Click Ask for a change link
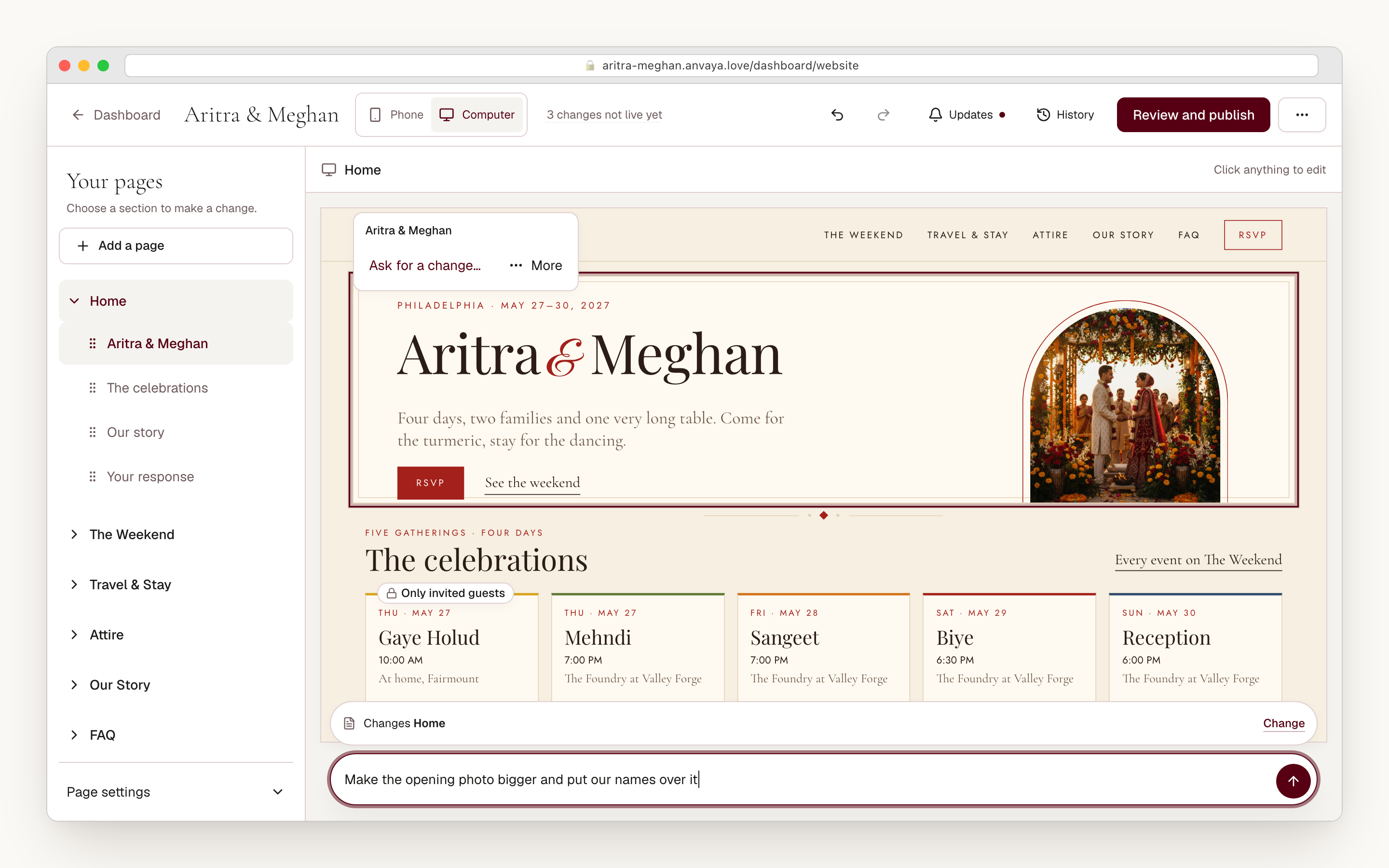This screenshot has height=868, width=1389. 425,265
